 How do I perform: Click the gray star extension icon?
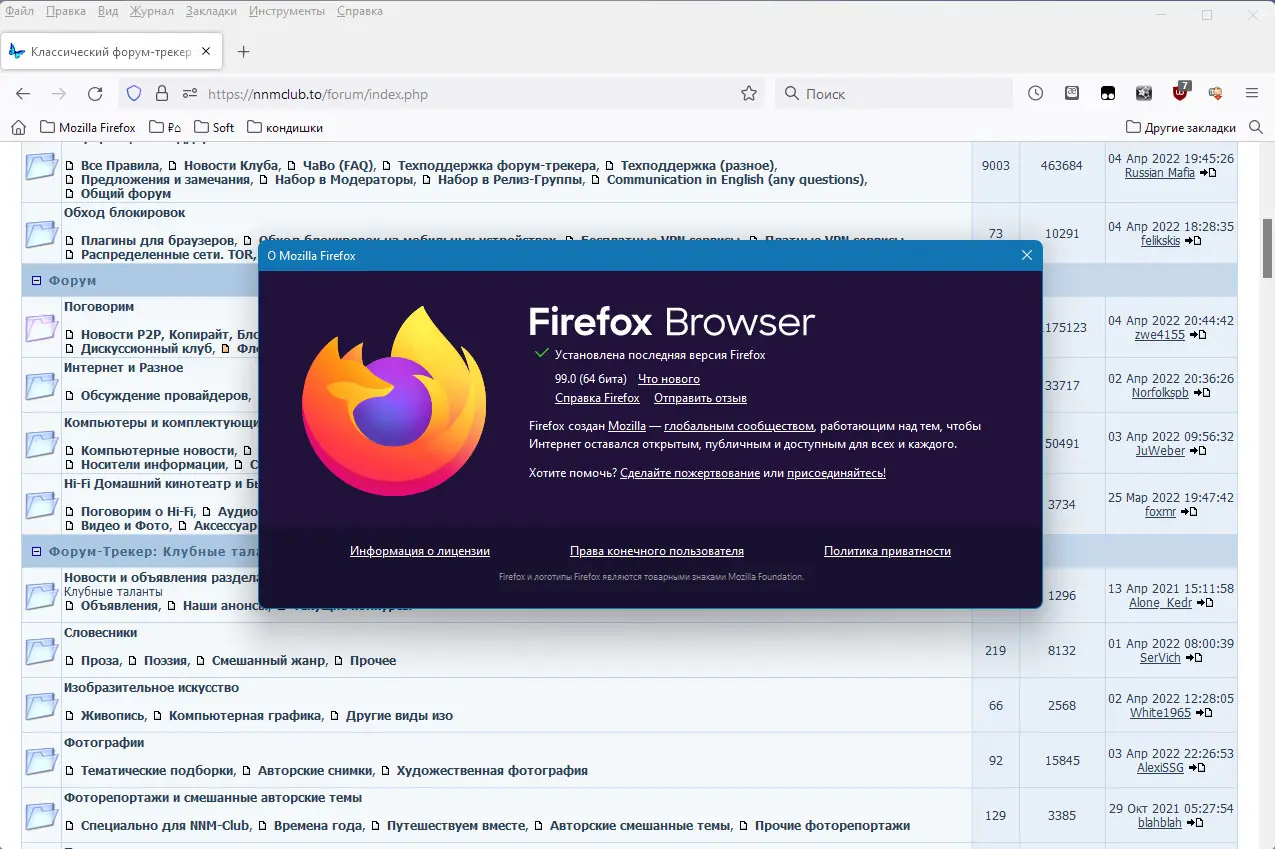[1144, 93]
